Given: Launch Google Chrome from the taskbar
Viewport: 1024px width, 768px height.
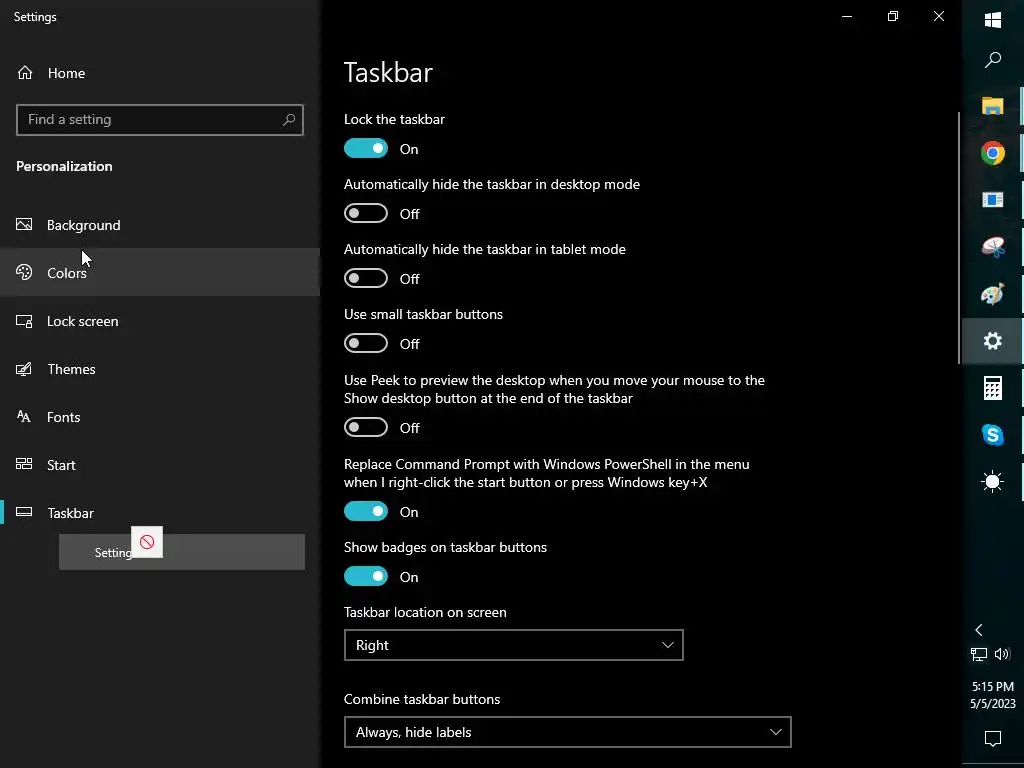Looking at the screenshot, I should (992, 153).
